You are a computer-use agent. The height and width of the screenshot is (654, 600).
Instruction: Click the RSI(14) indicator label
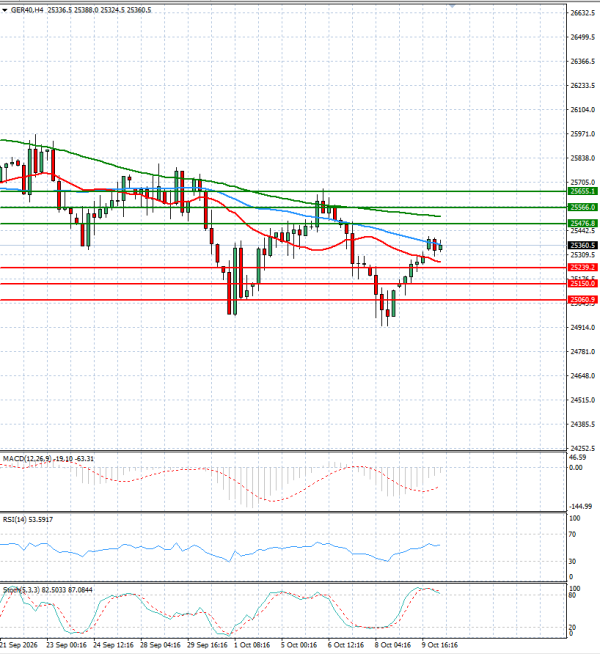click(15, 520)
